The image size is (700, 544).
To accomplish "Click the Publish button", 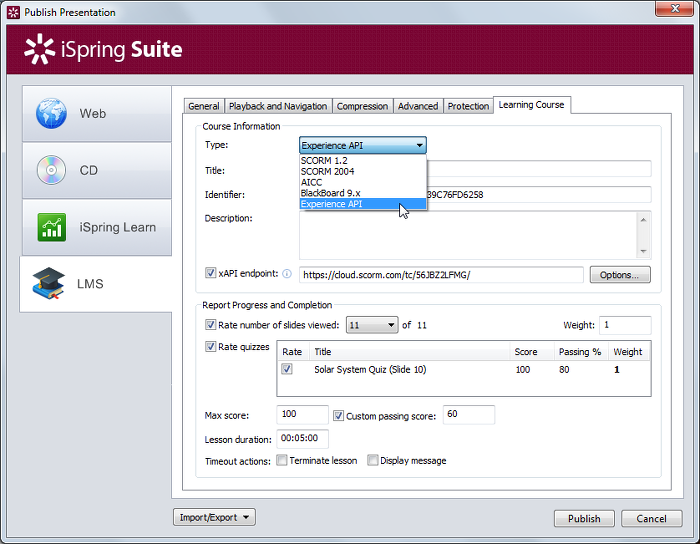I will coord(584,518).
